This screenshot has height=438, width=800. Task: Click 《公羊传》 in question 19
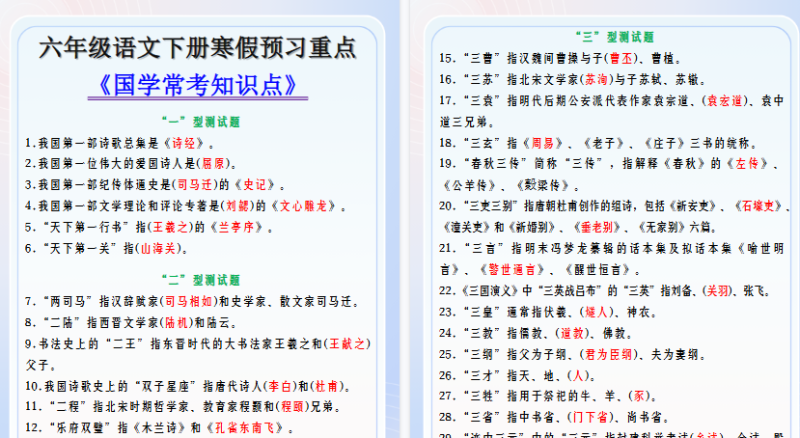pyautogui.click(x=468, y=185)
